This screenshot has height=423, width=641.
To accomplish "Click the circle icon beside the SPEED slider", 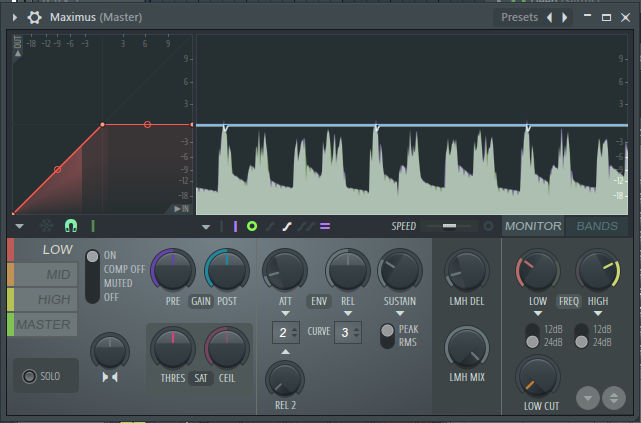I will click(x=488, y=226).
